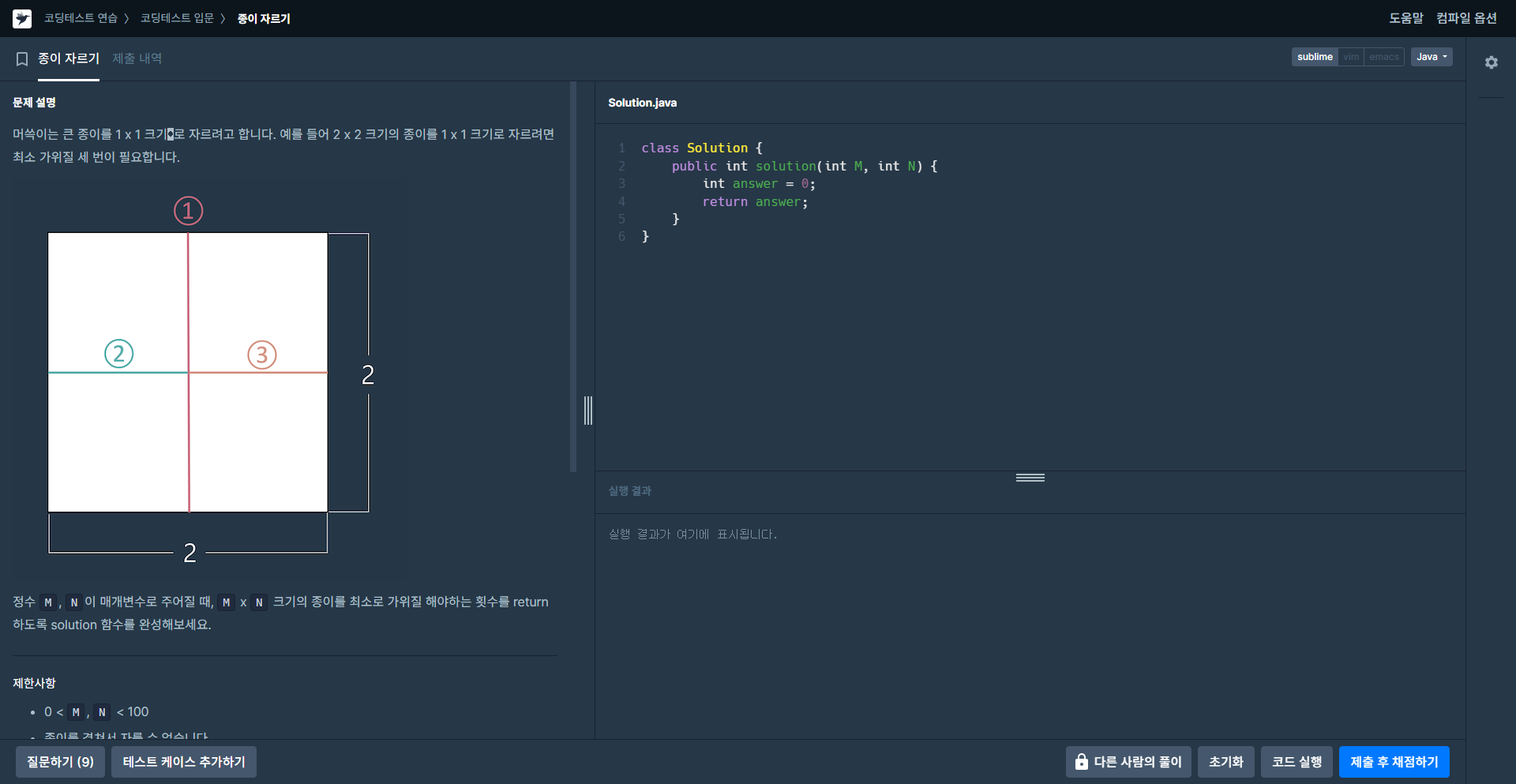Click the 실행 결과 label
1516x784 pixels.
pyautogui.click(x=629, y=491)
